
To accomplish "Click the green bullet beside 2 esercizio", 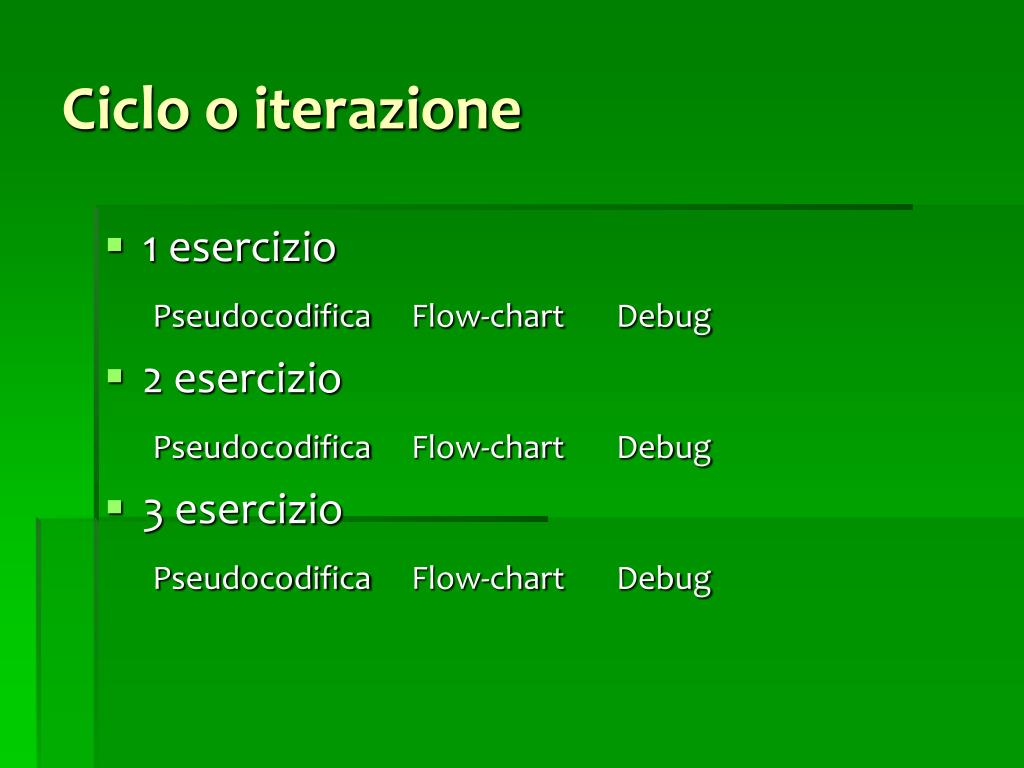I will [x=115, y=377].
